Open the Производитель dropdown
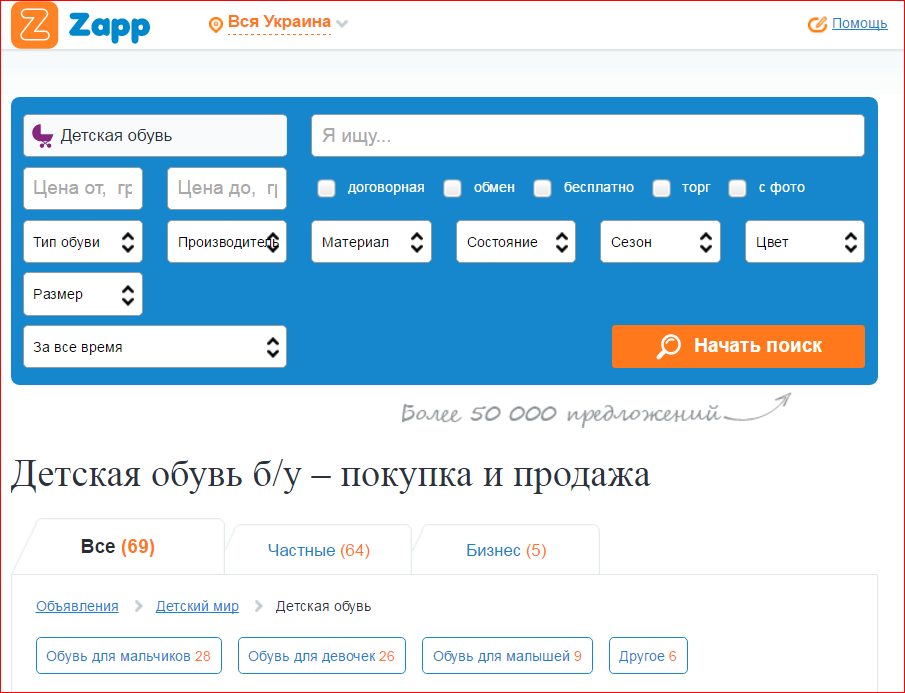Viewport: 905px width, 693px height. coord(227,242)
